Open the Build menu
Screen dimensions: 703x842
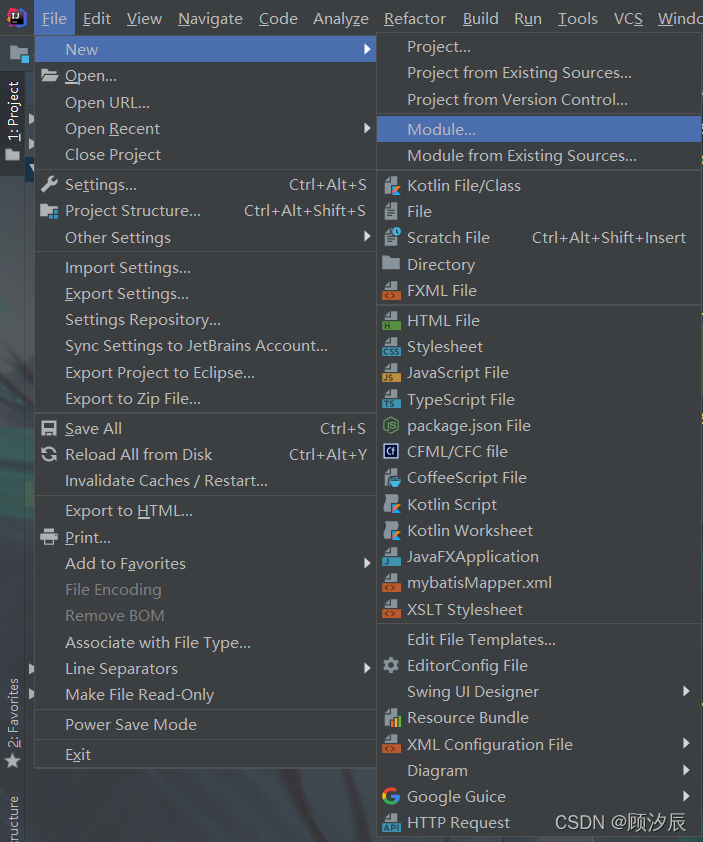pos(480,19)
